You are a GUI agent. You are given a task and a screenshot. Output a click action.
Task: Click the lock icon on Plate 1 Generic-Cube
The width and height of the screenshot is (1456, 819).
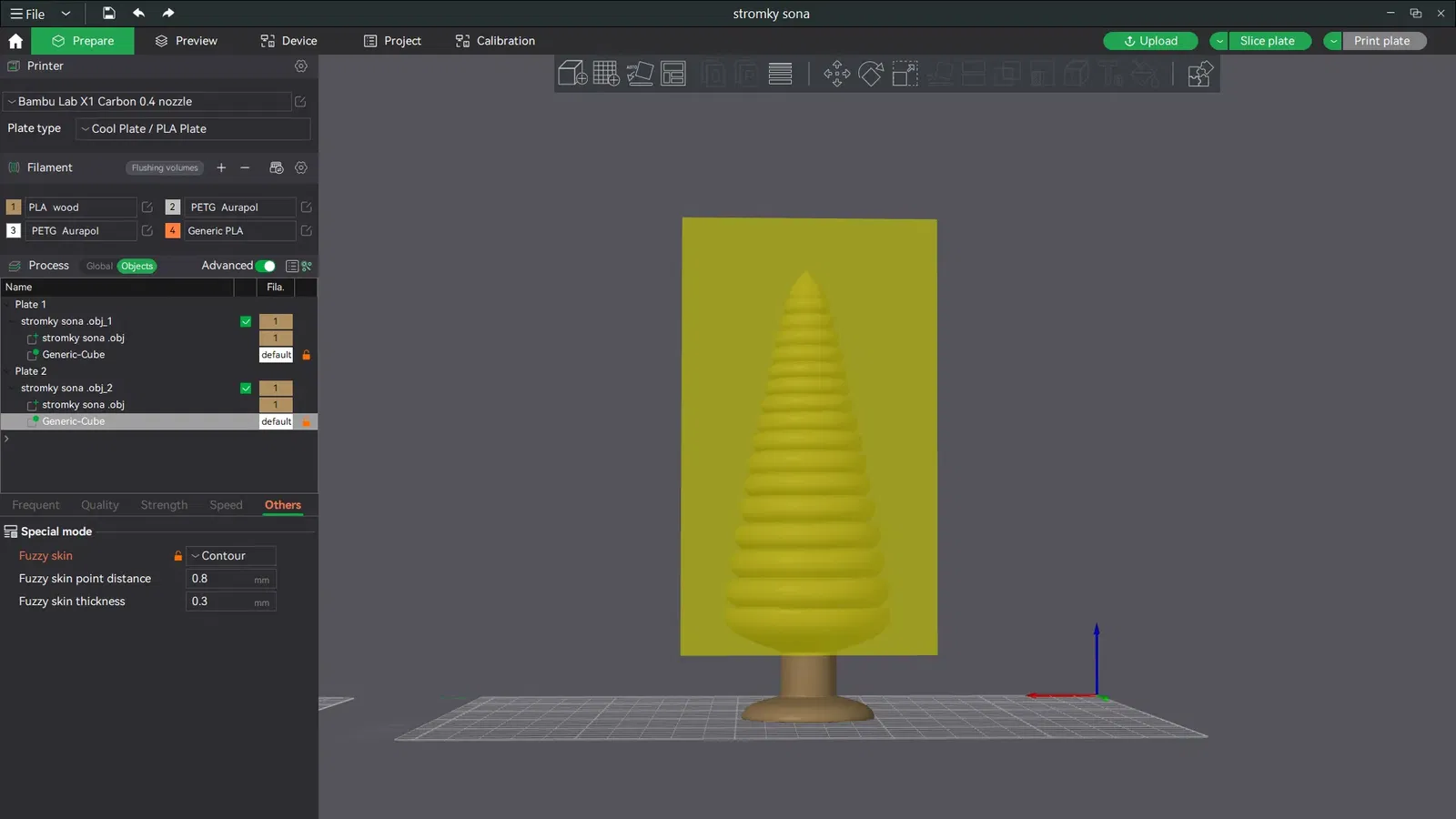click(x=307, y=355)
